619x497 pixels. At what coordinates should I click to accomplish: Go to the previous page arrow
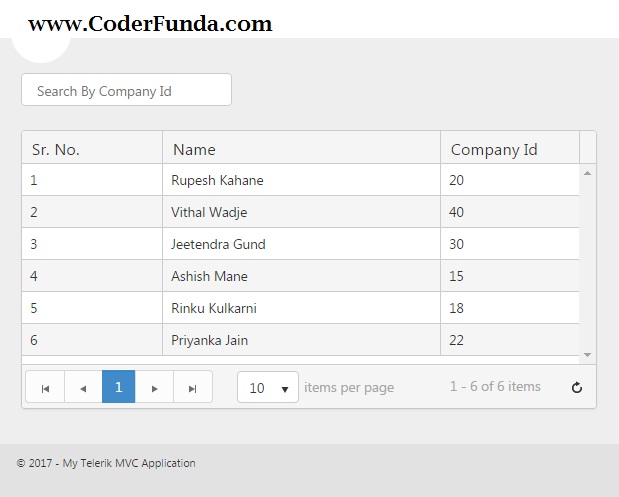(83, 388)
